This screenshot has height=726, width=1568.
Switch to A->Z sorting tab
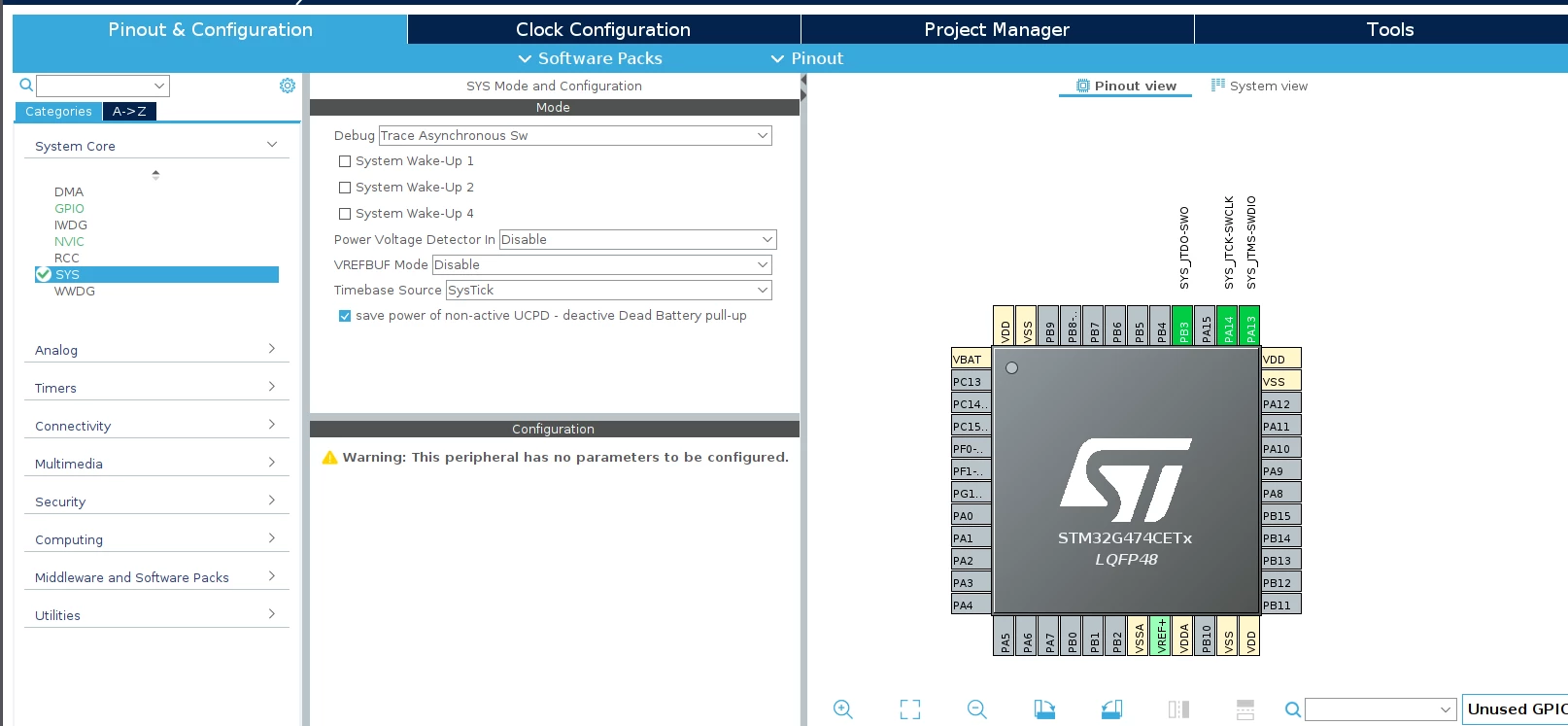[129, 111]
